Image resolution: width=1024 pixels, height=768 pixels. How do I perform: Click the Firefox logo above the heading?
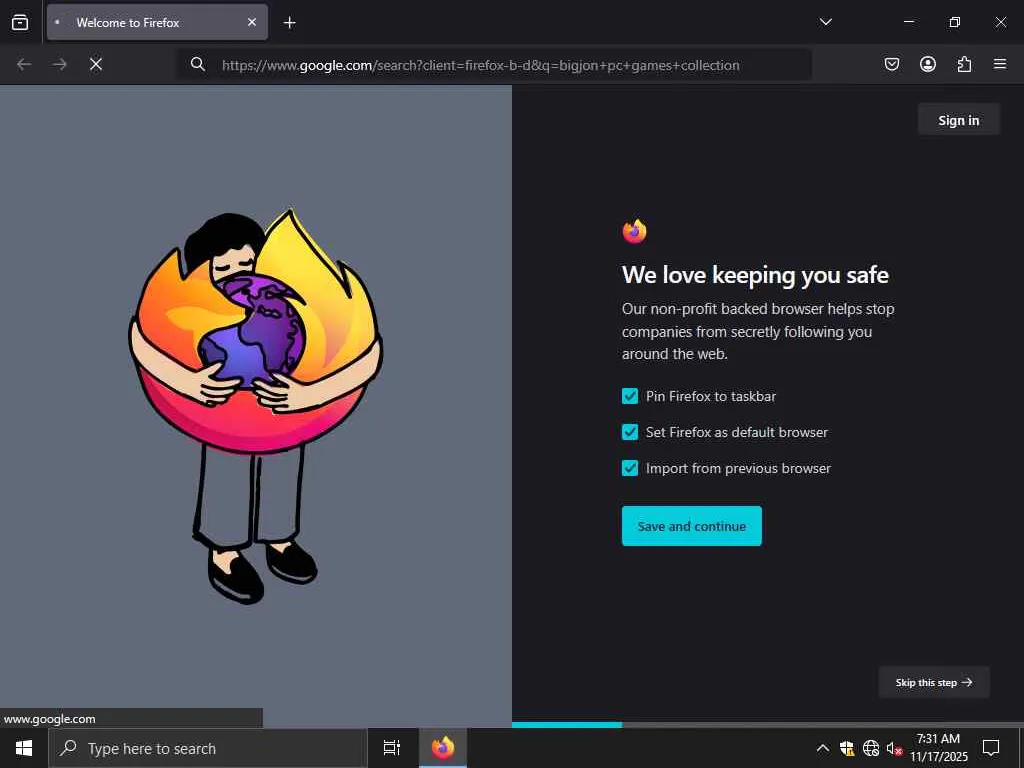tap(634, 231)
